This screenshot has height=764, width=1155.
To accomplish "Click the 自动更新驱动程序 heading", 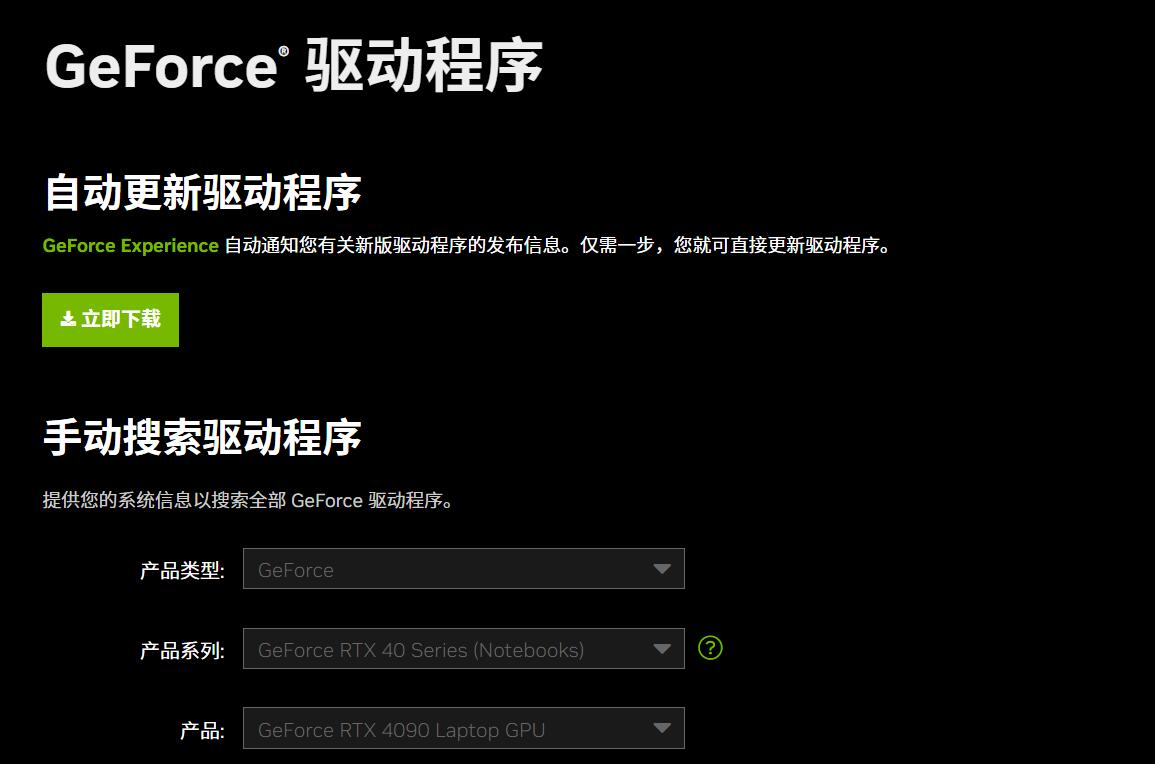I will [202, 192].
